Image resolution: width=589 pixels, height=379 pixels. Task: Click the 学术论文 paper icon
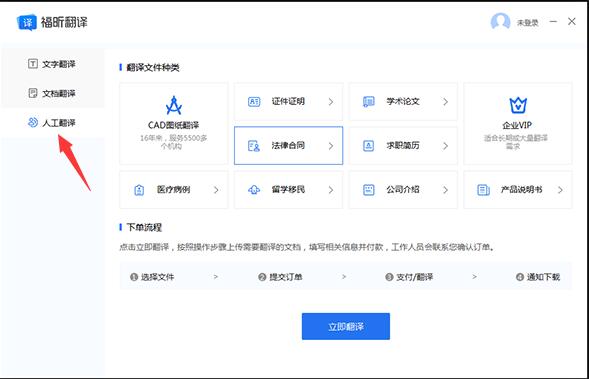click(x=369, y=102)
